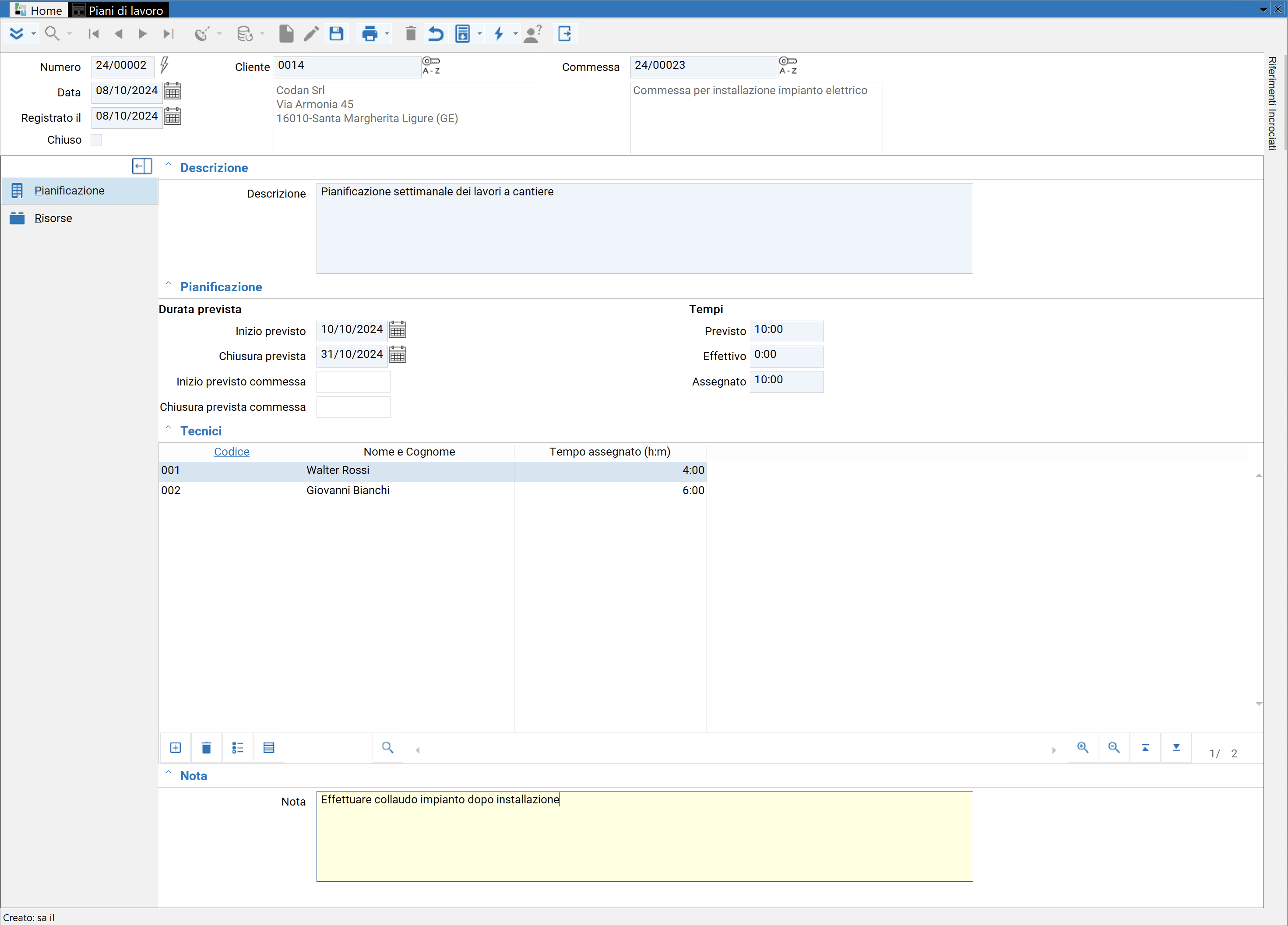Click the Nota text area

(x=644, y=836)
